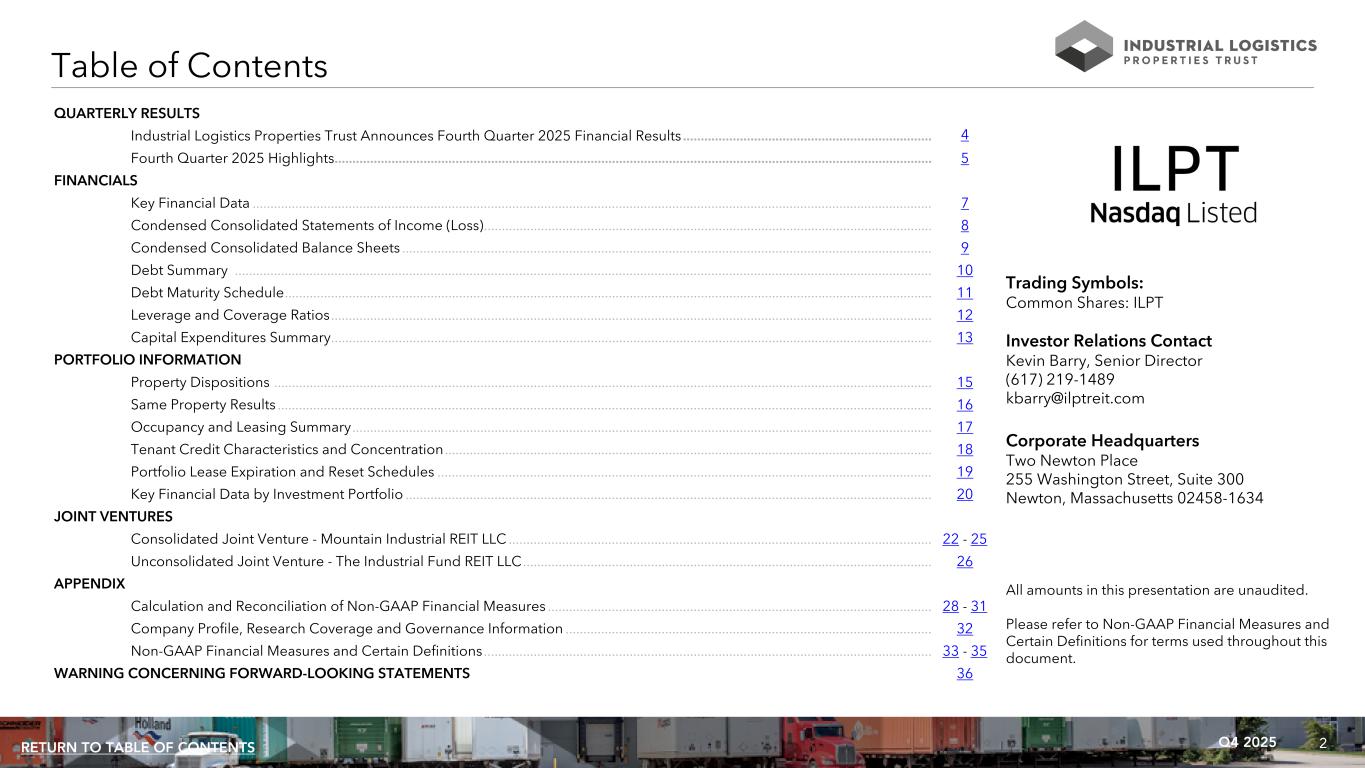
Task: Jump to page 8 Statements of Income
Action: [x=964, y=226]
